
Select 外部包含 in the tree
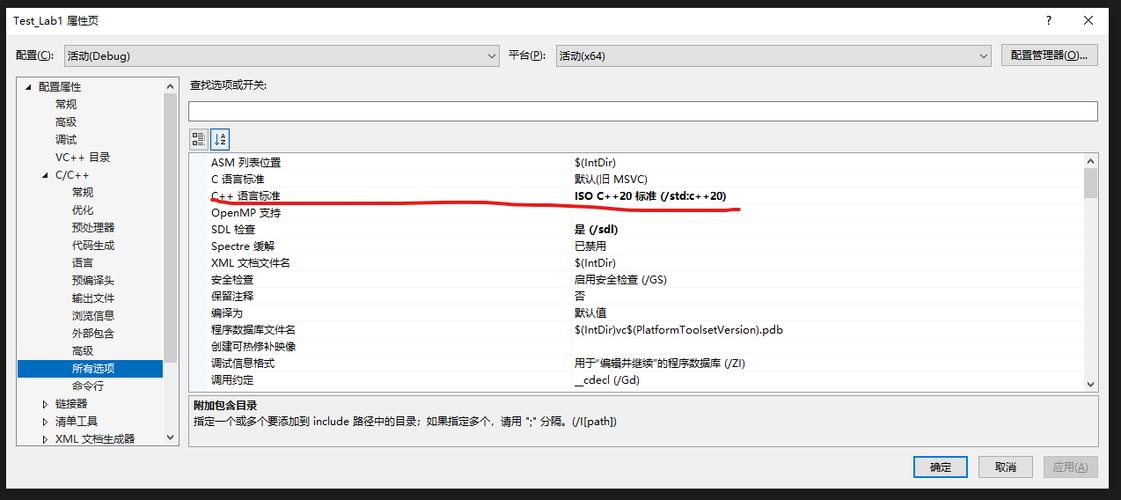tap(93, 333)
